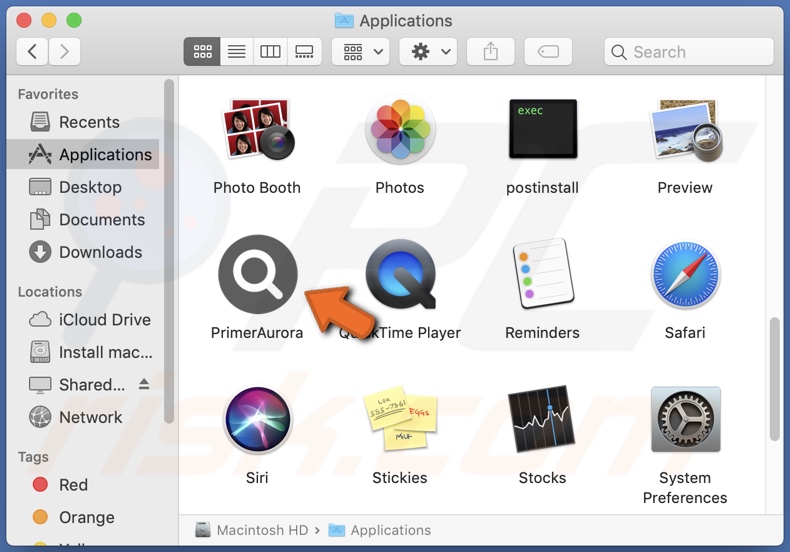Open the Reminders app icon

coord(543,274)
